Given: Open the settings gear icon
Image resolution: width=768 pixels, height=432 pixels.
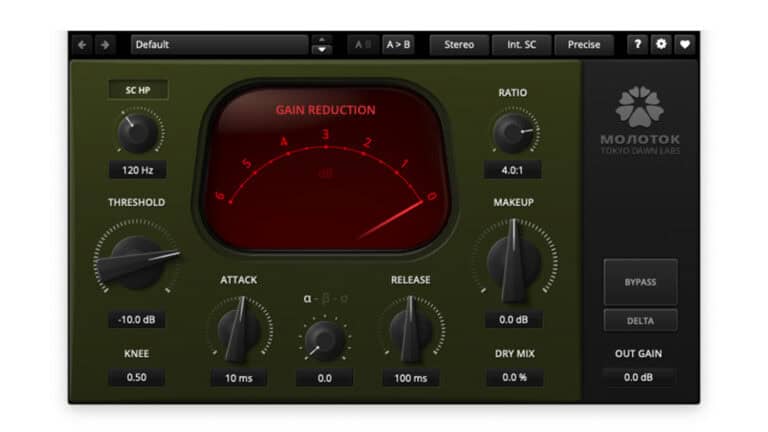Looking at the screenshot, I should 661,45.
